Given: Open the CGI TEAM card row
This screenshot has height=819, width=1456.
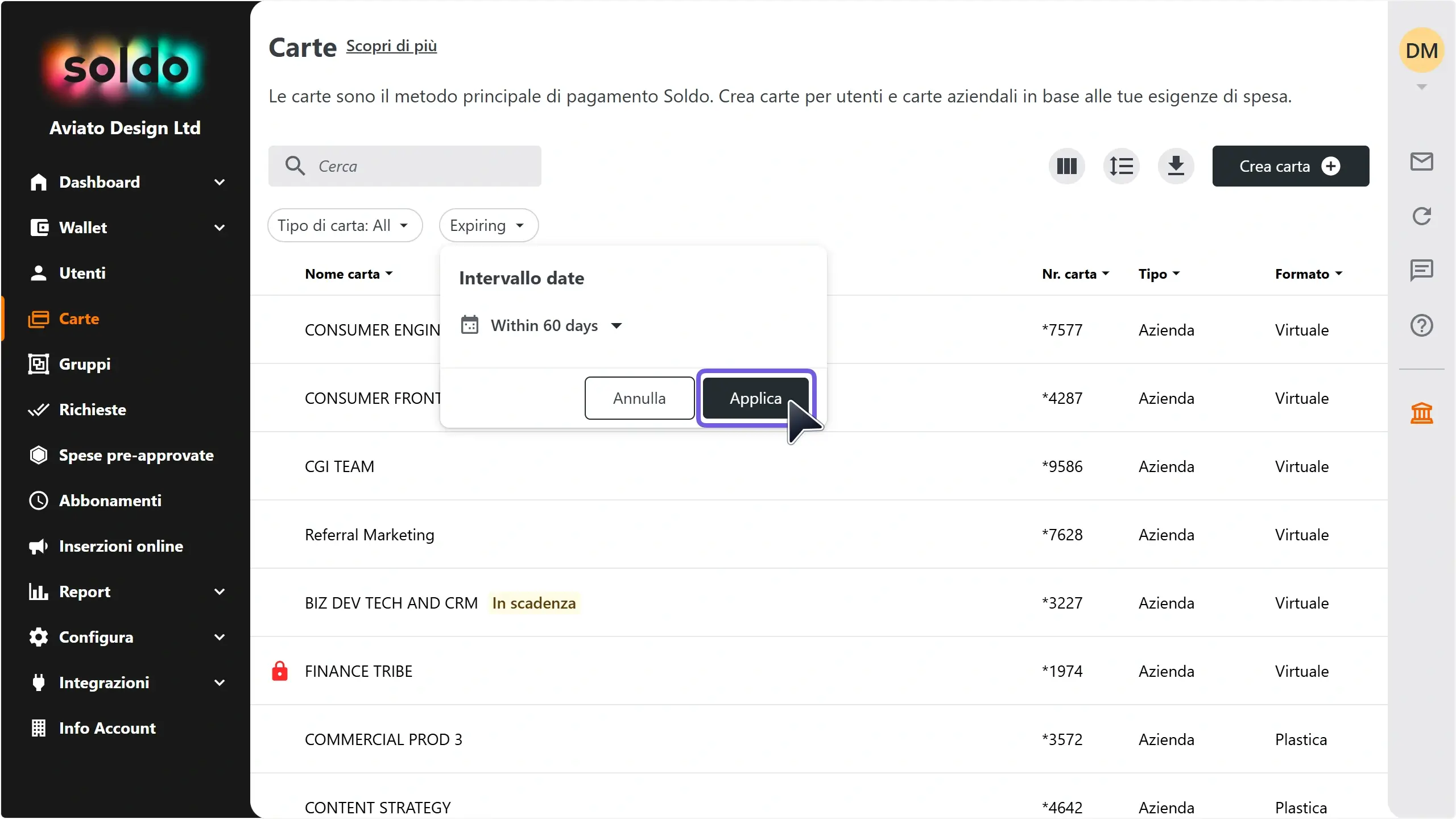Looking at the screenshot, I should pos(819,466).
